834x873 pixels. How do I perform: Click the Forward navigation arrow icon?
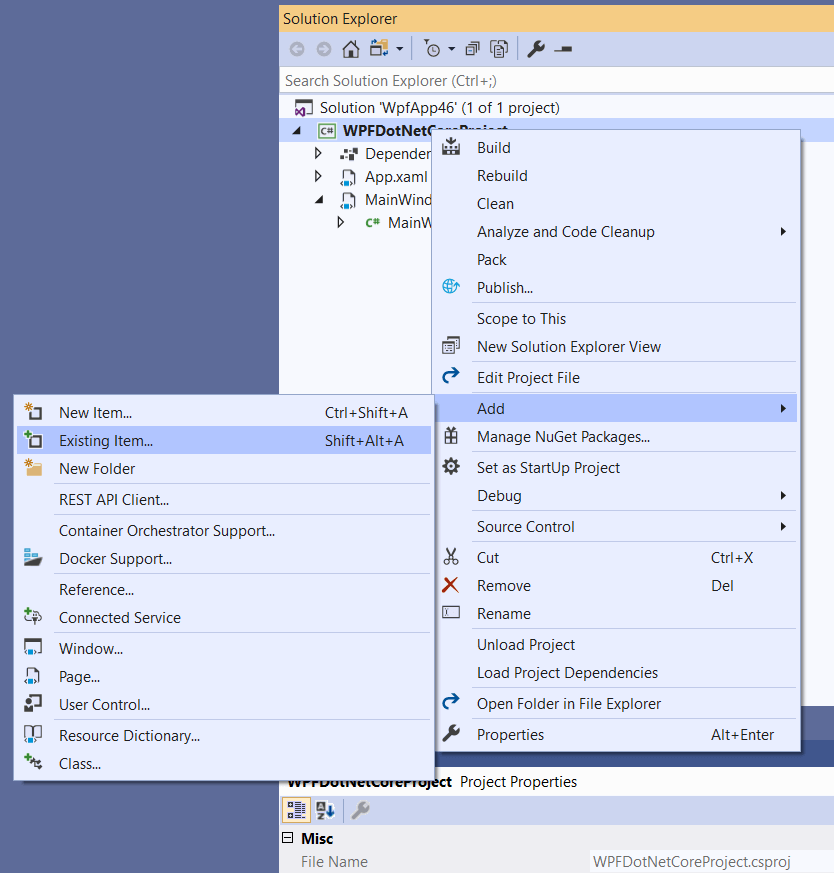[x=324, y=48]
